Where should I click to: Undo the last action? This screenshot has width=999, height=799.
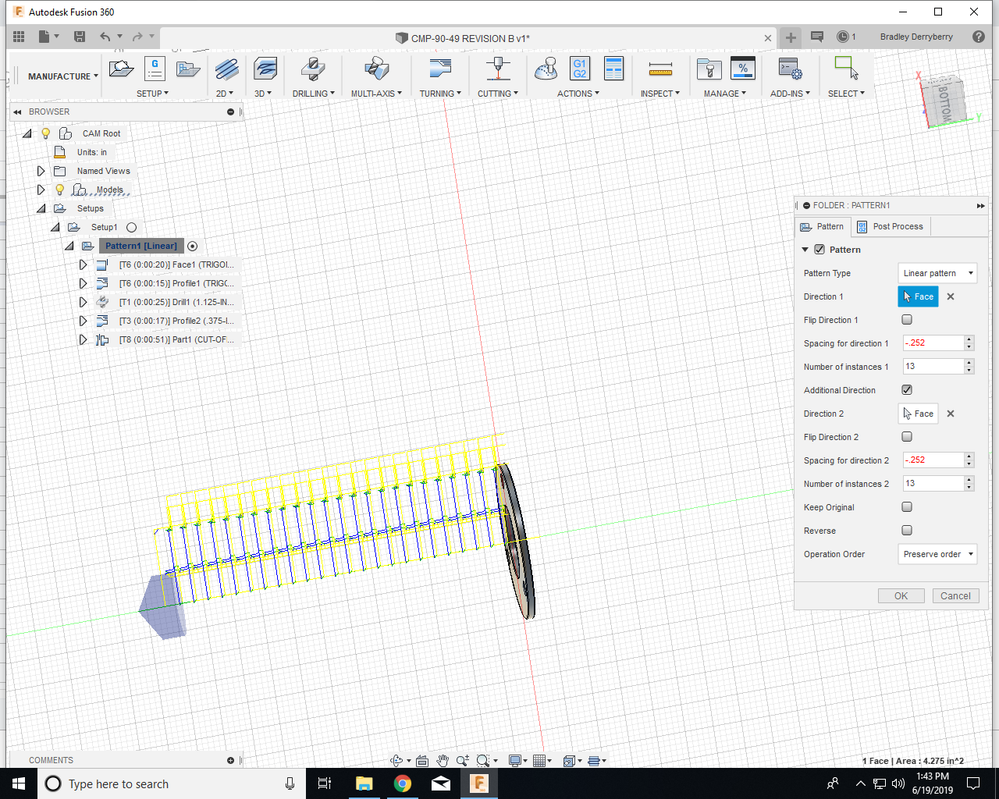[105, 37]
